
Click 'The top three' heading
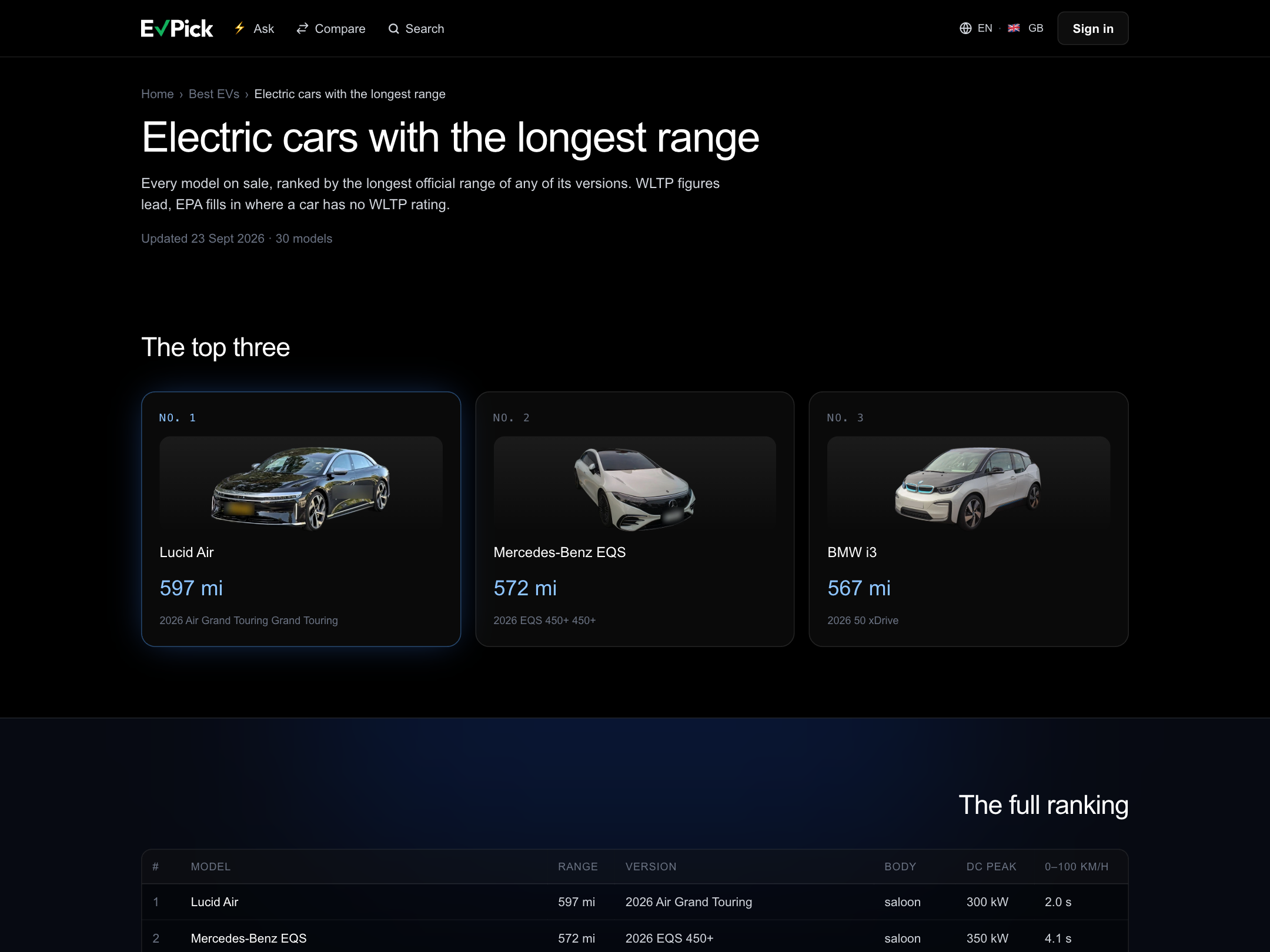click(215, 347)
